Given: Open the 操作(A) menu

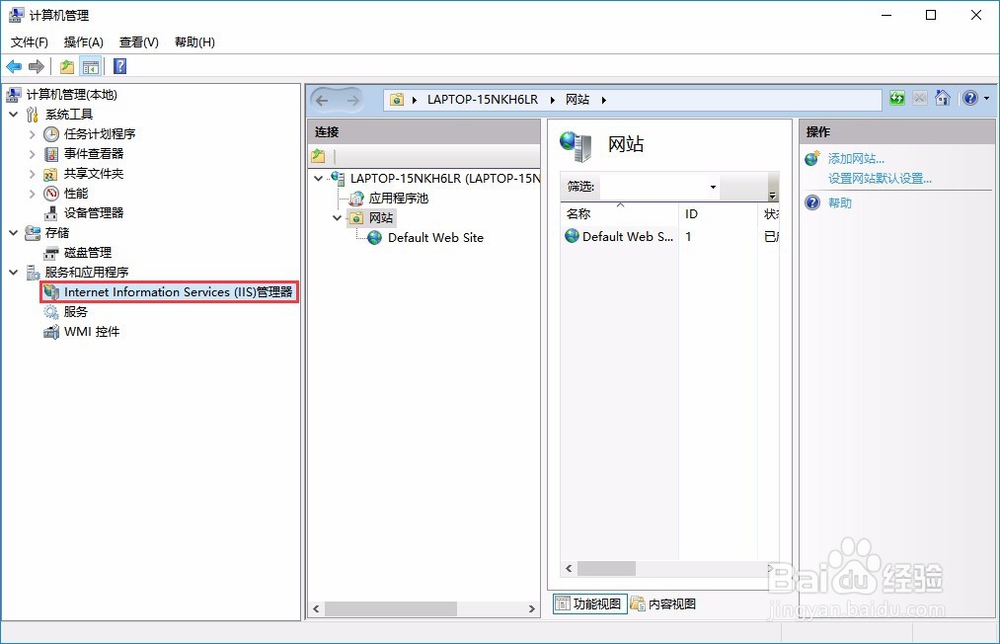Looking at the screenshot, I should pyautogui.click(x=84, y=42).
